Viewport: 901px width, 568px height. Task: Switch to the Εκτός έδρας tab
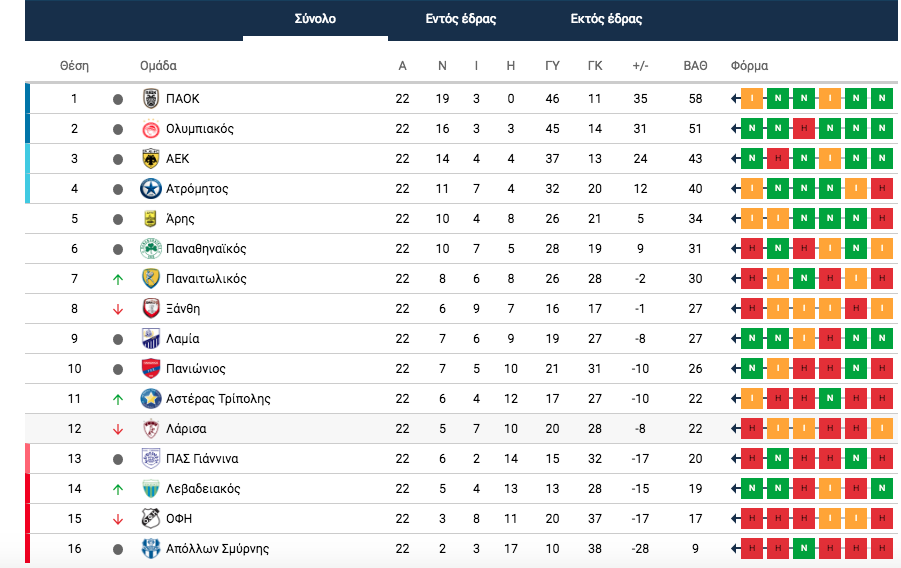tap(606, 19)
